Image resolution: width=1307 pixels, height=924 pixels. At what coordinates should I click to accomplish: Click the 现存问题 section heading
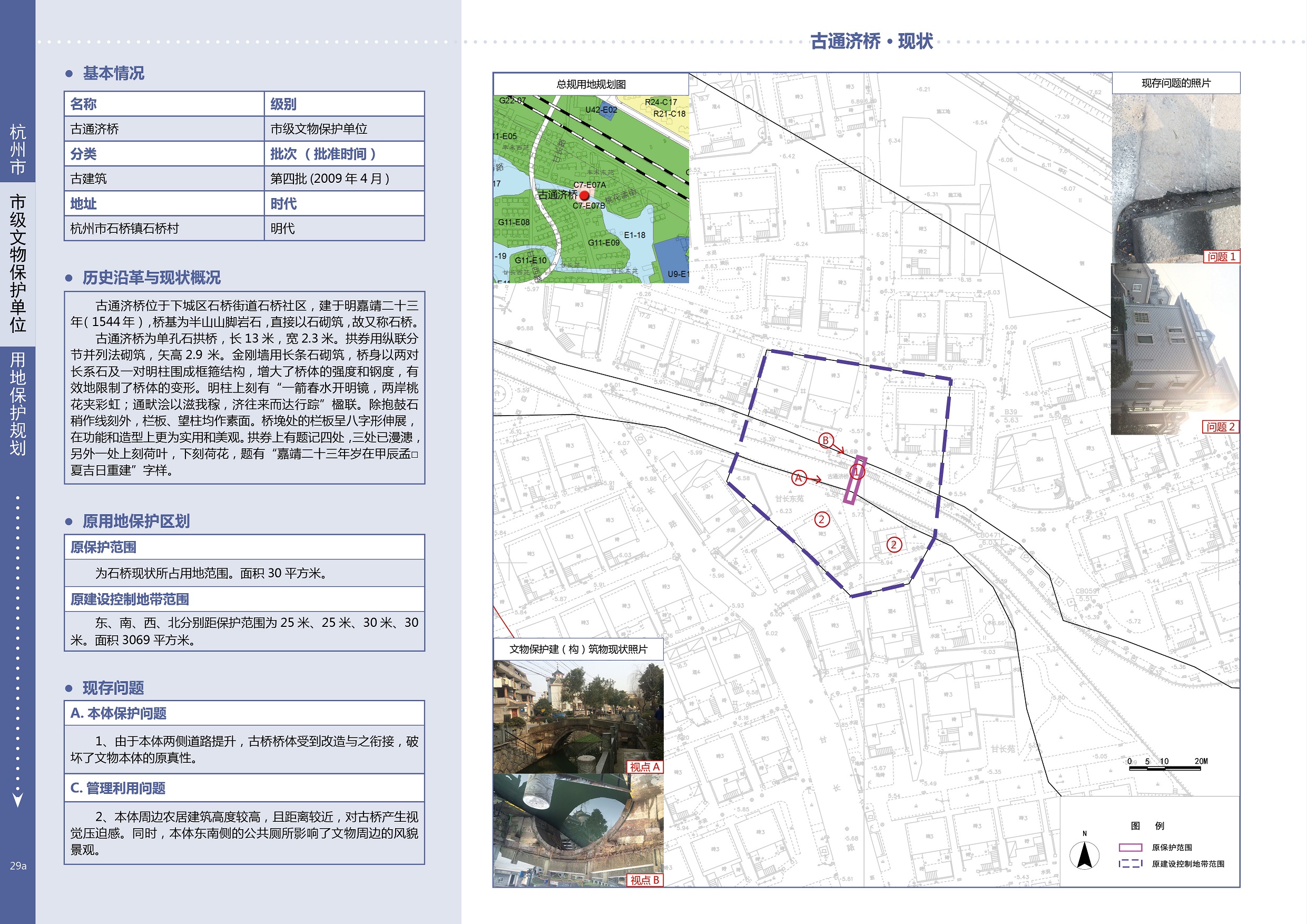click(x=113, y=688)
